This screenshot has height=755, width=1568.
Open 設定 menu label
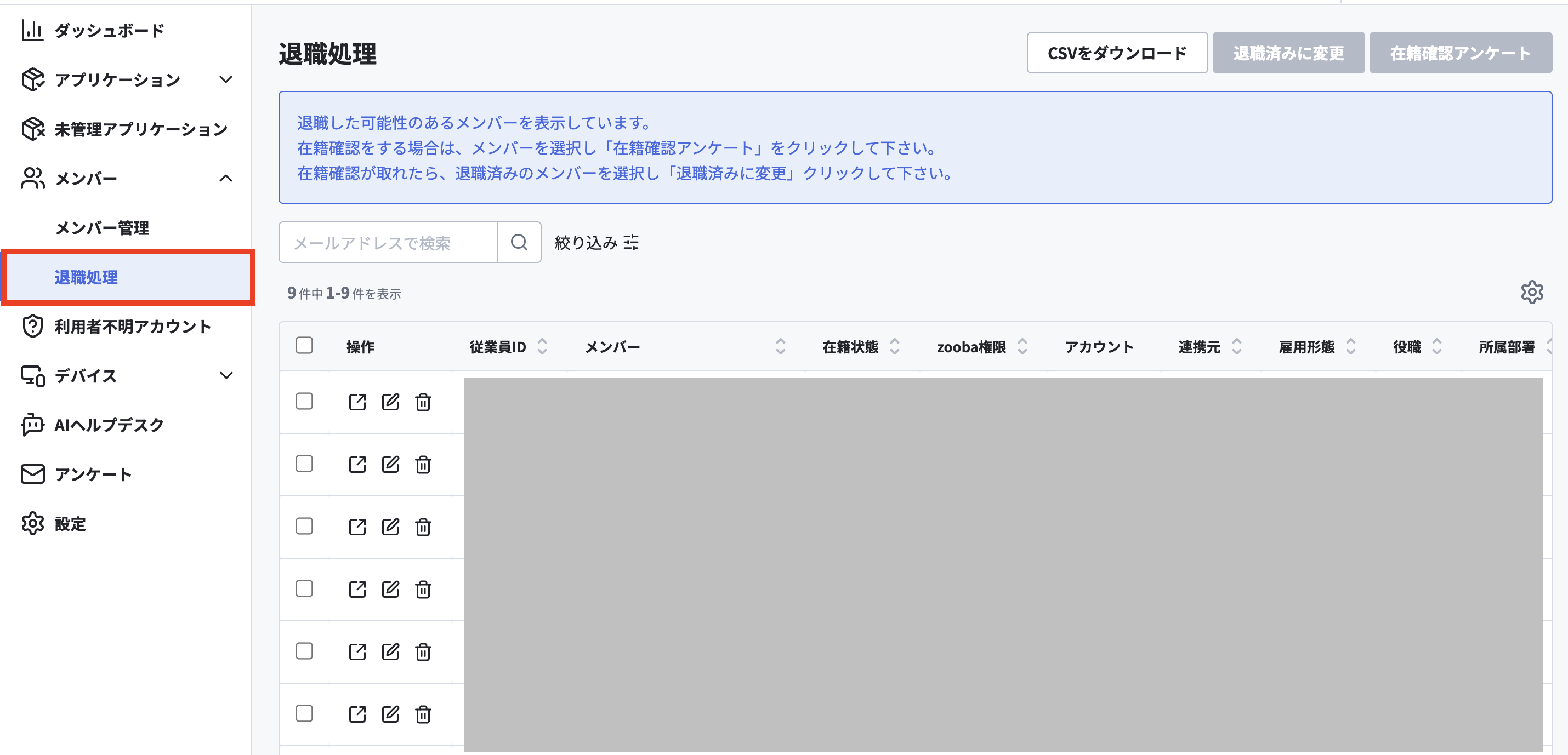(x=71, y=524)
